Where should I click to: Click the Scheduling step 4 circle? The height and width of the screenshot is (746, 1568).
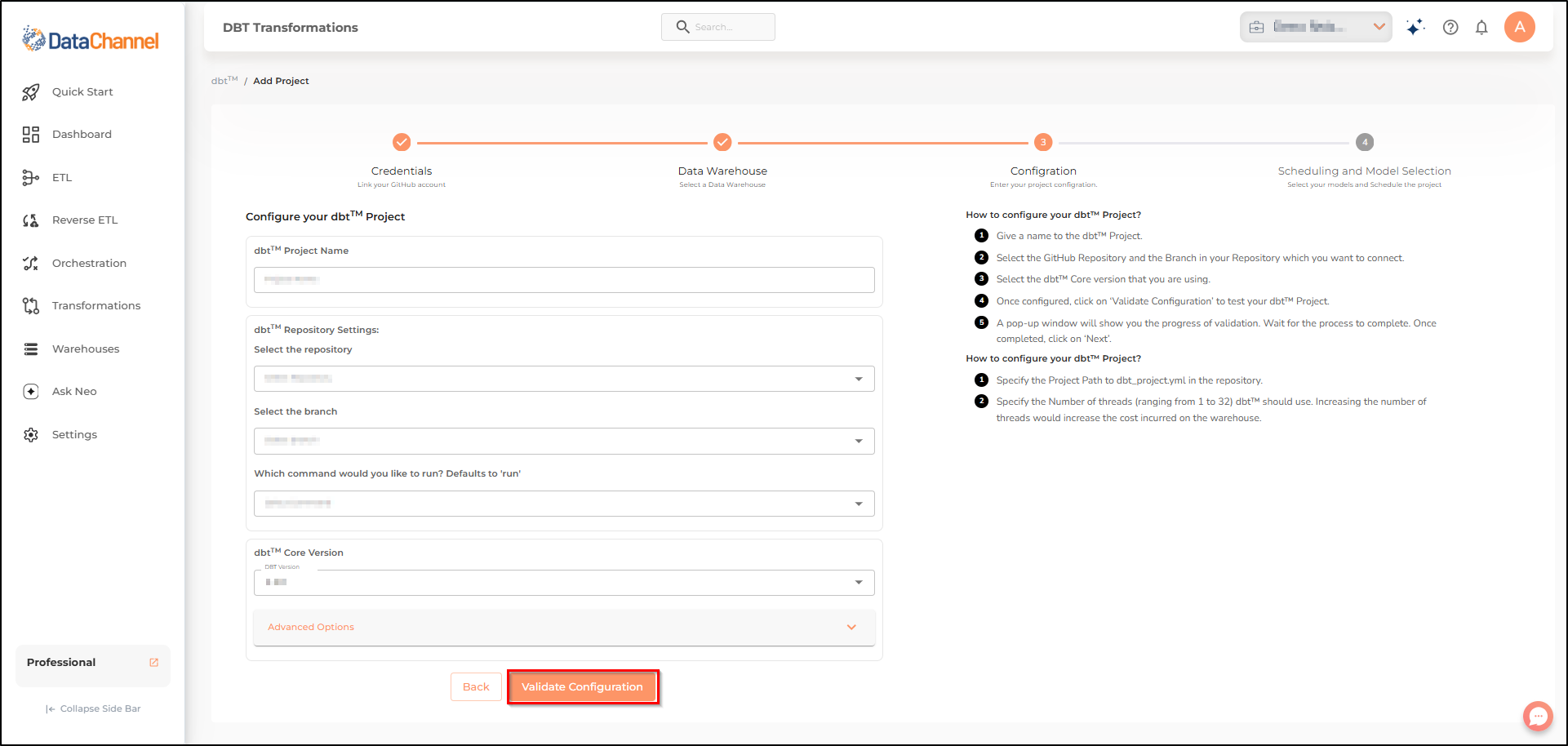click(x=1365, y=142)
